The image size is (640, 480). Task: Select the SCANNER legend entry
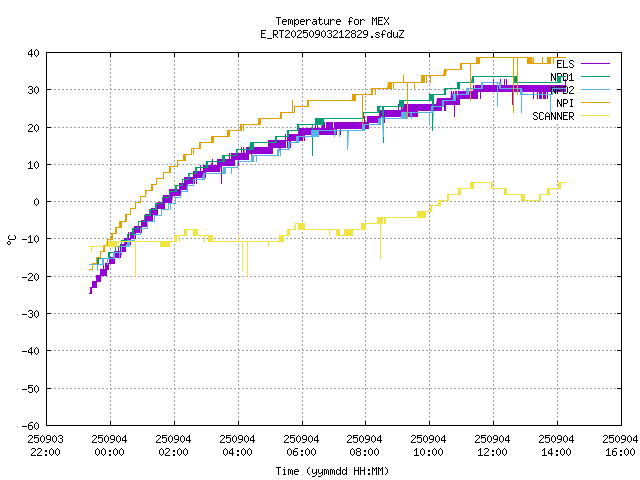tap(553, 116)
